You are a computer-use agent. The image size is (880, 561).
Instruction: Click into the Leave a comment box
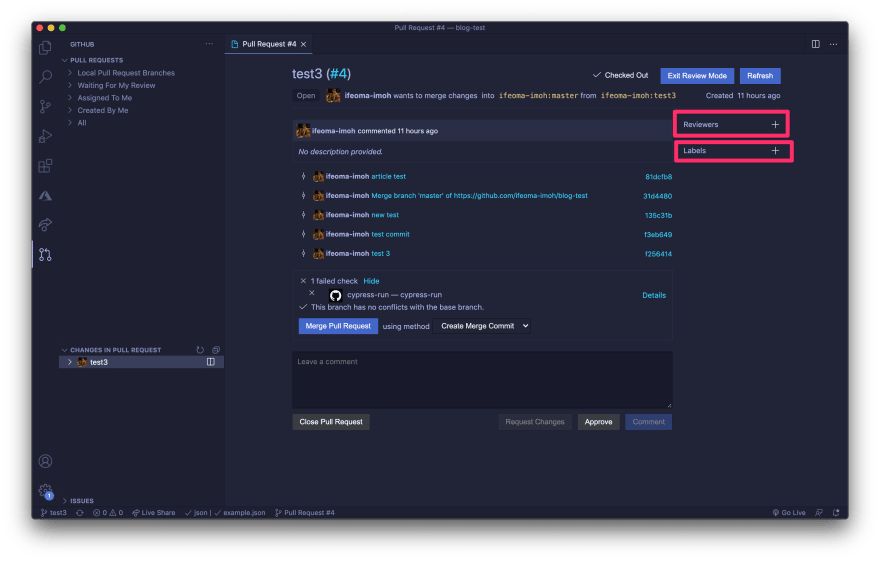pos(482,379)
